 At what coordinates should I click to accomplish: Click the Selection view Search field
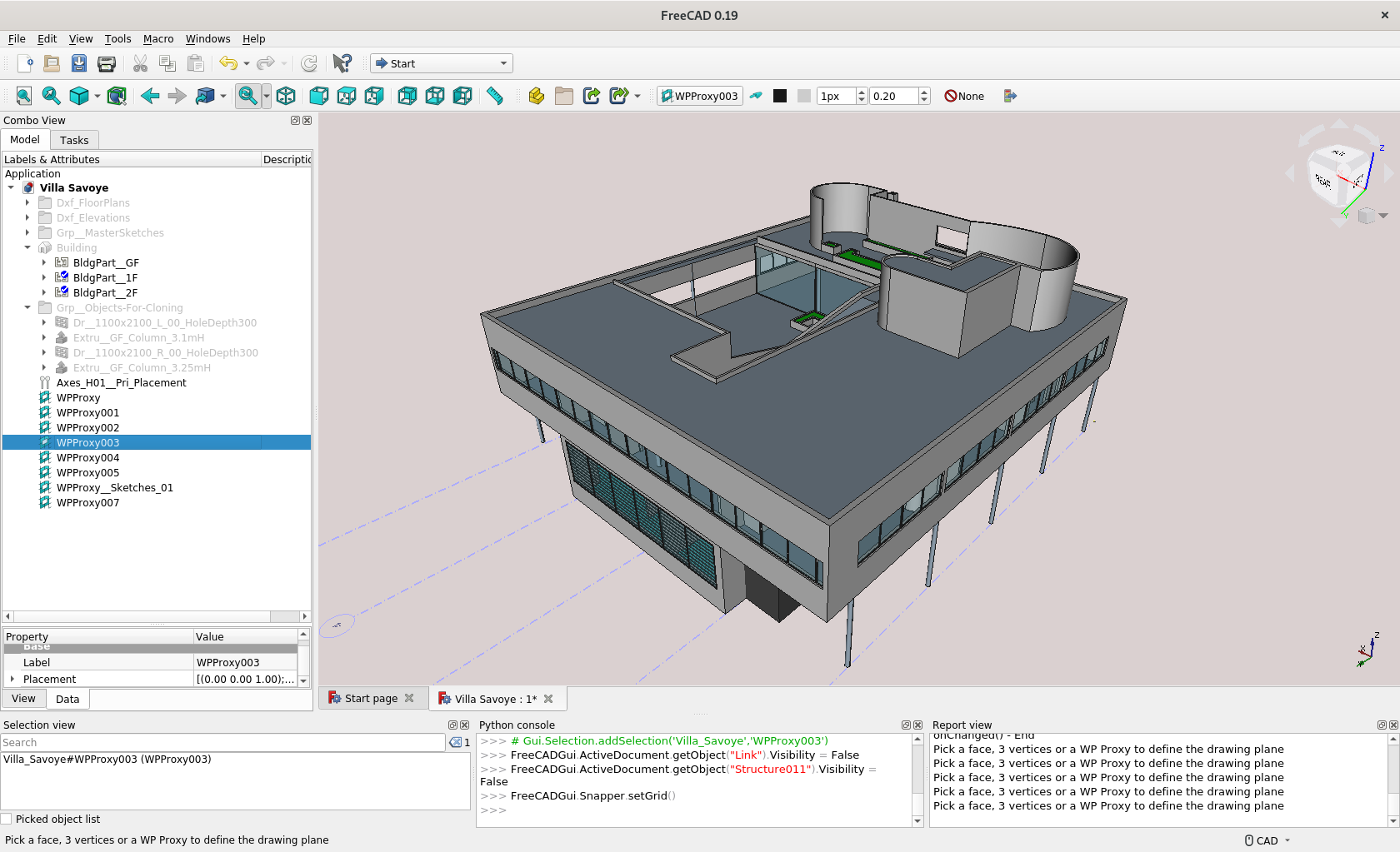coord(222,742)
